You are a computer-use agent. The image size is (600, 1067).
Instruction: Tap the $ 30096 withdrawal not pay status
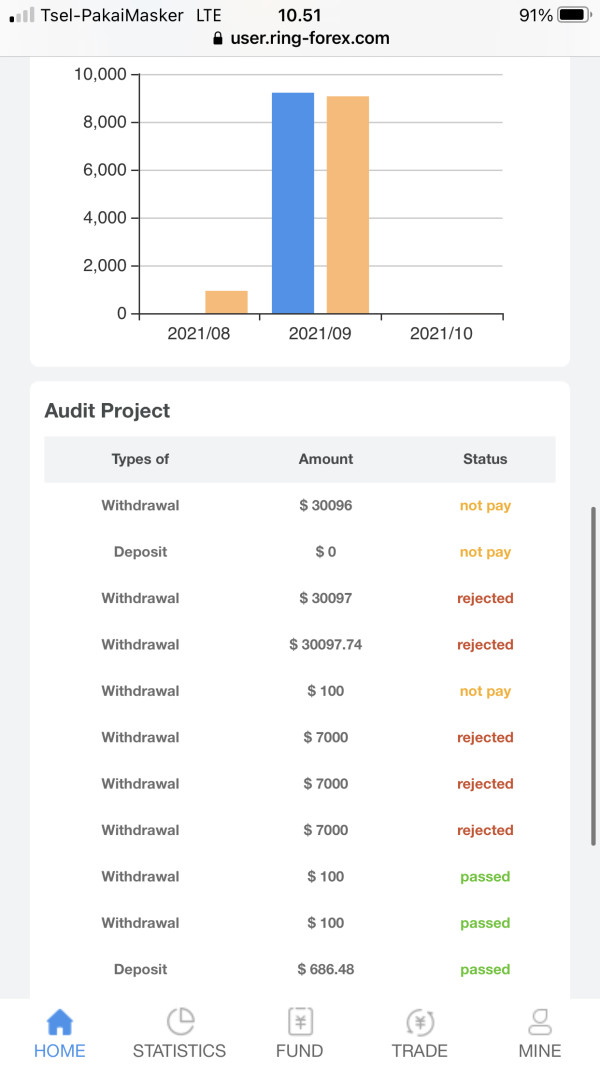485,506
